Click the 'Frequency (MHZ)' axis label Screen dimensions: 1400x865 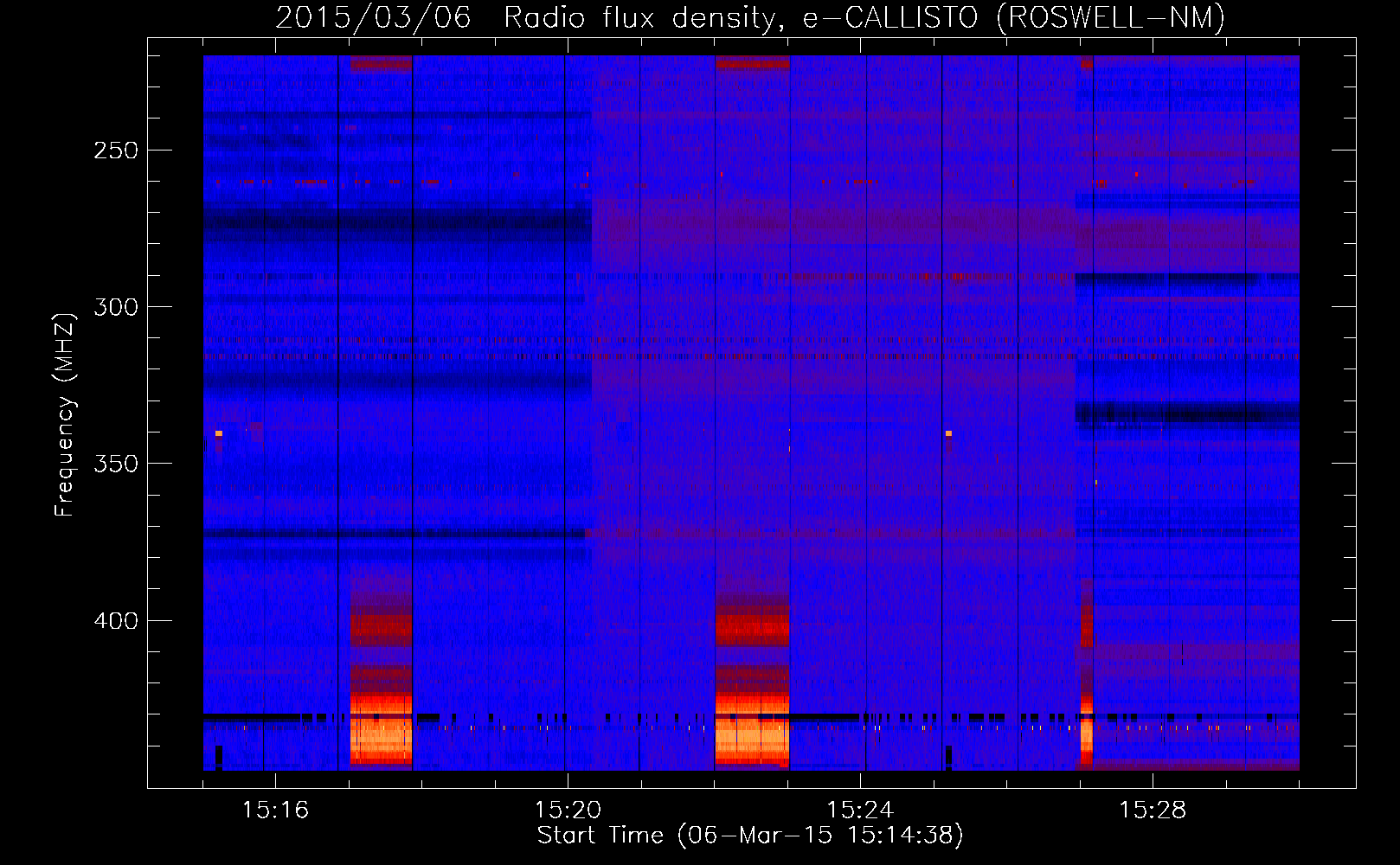[x=65, y=414]
